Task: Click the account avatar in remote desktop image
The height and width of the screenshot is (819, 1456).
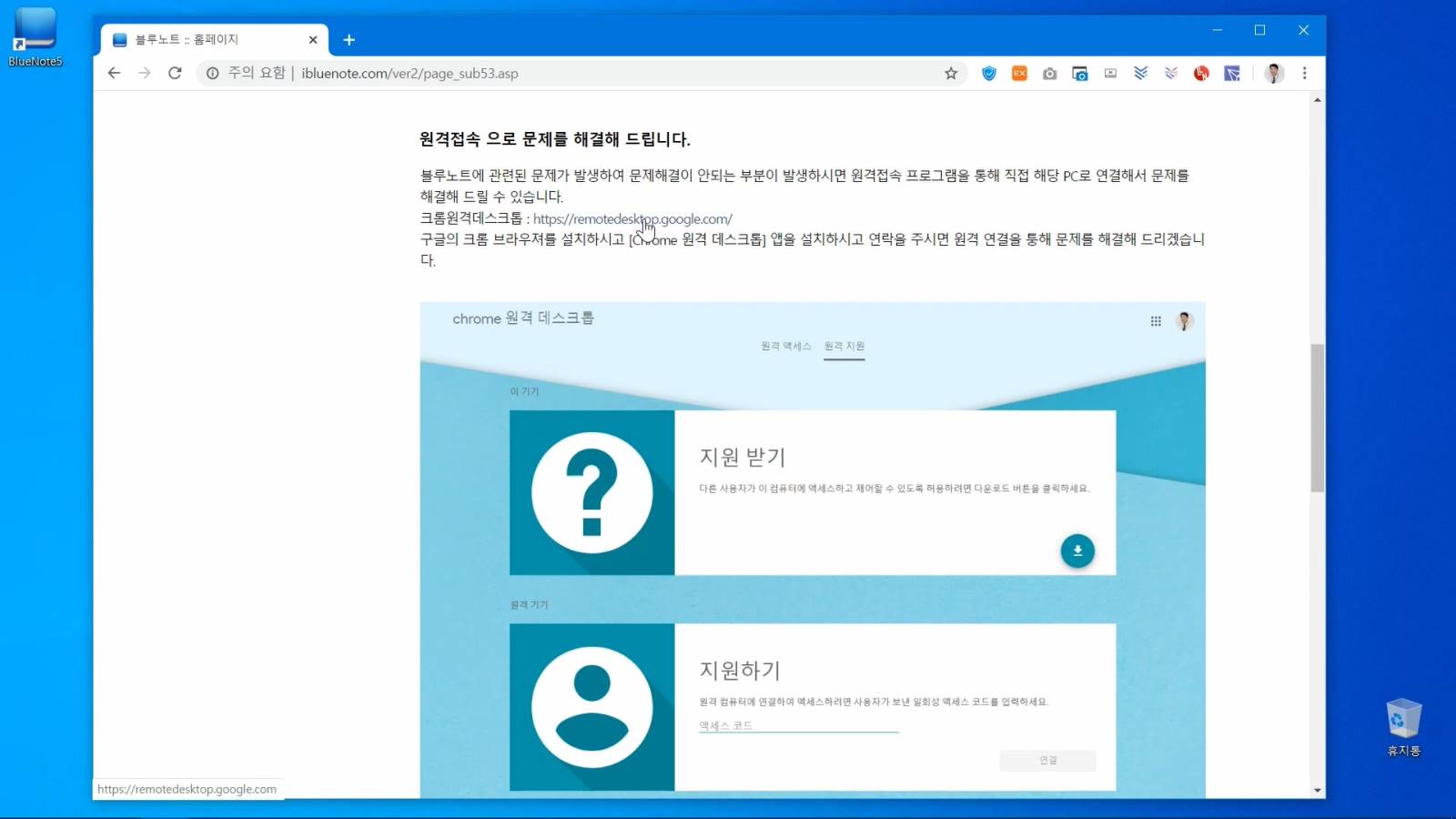Action: coord(1184,321)
